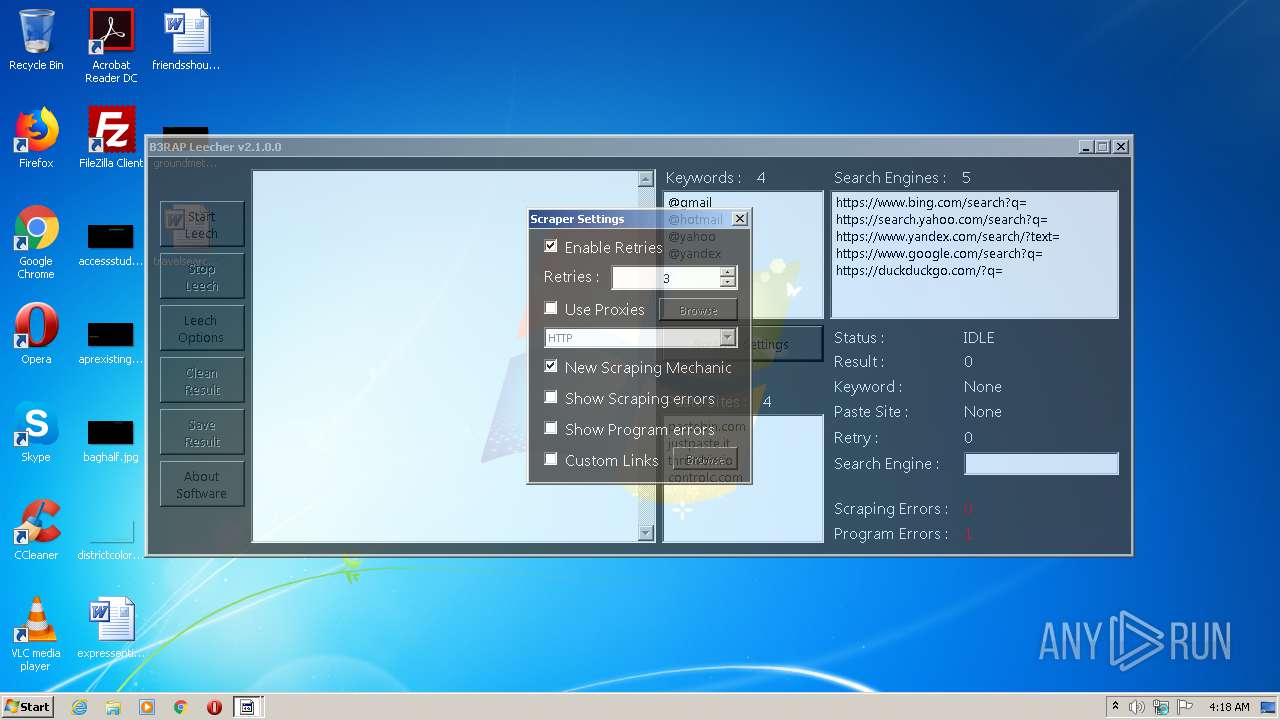Click the Start Leech button
The image size is (1280, 720).
pos(201,224)
